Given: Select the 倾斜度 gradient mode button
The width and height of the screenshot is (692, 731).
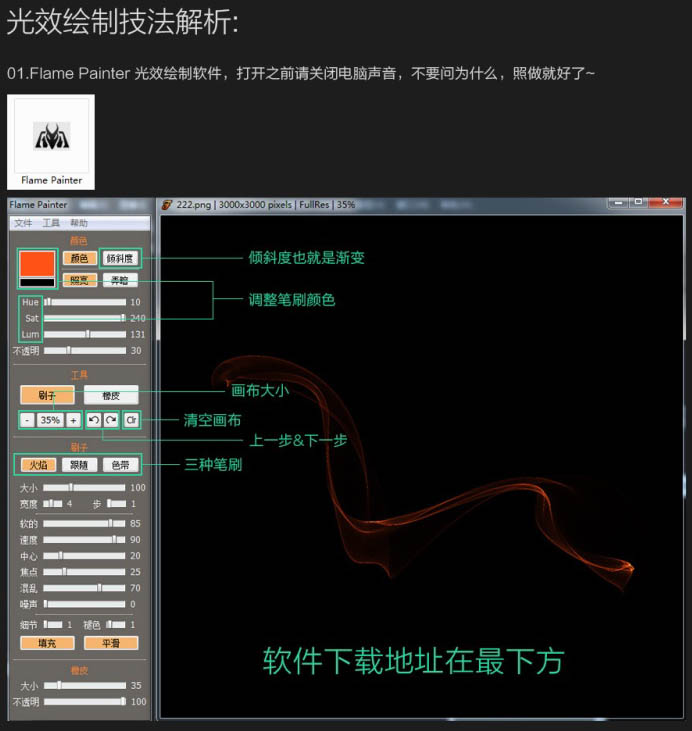Looking at the screenshot, I should [120, 258].
